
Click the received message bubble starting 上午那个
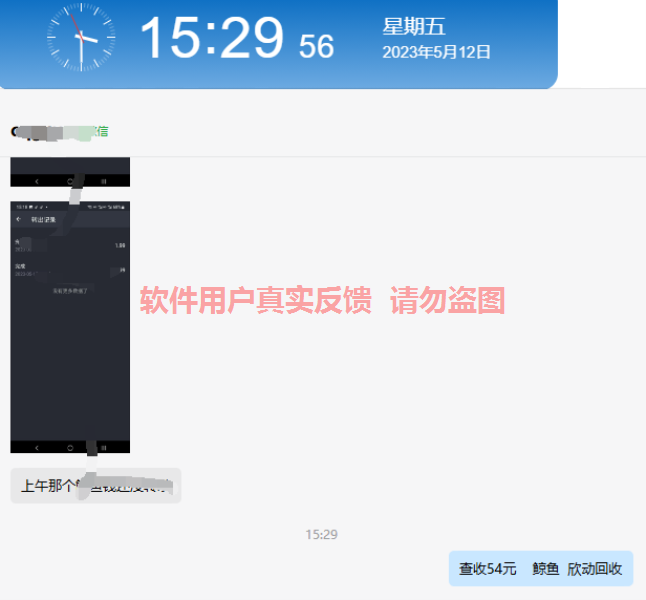(x=96, y=486)
